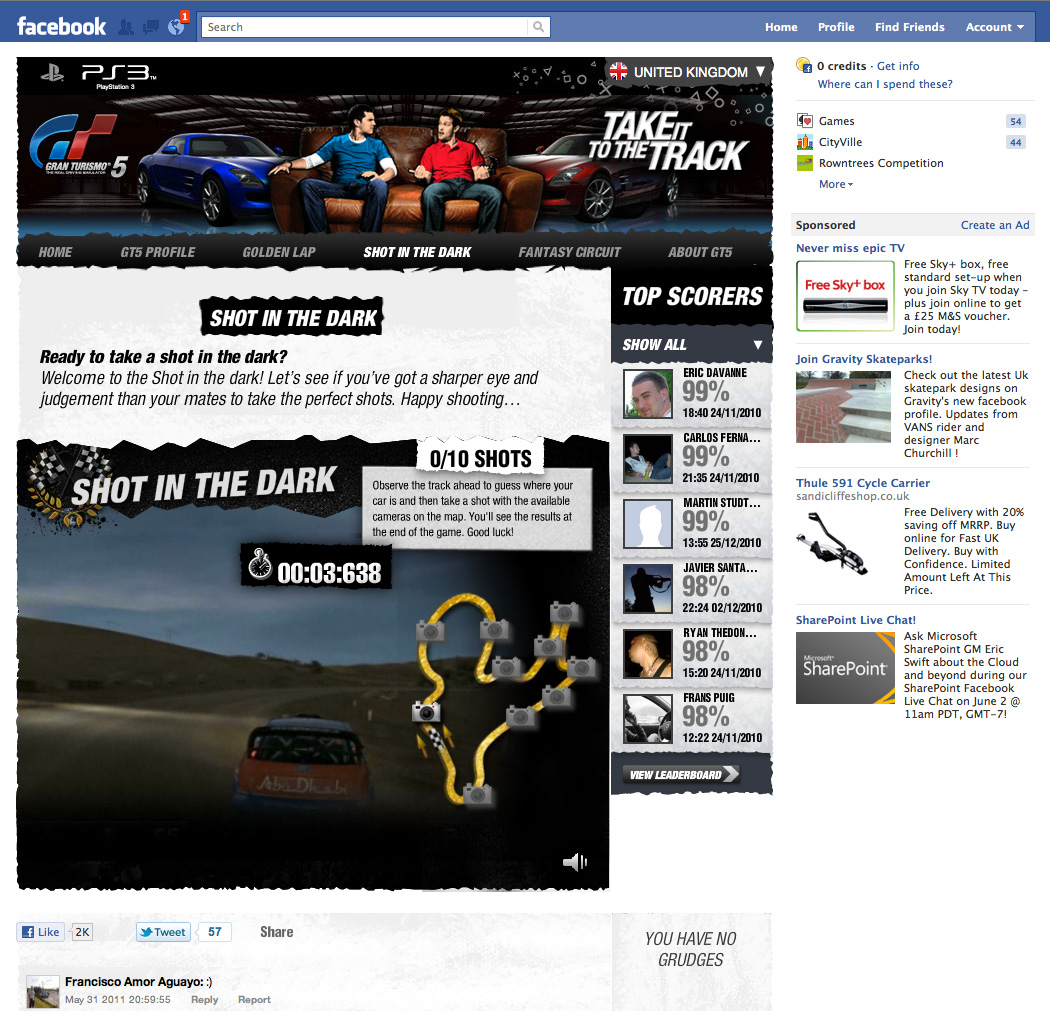
Task: Open Find Friends
Action: pyautogui.click(x=909, y=27)
